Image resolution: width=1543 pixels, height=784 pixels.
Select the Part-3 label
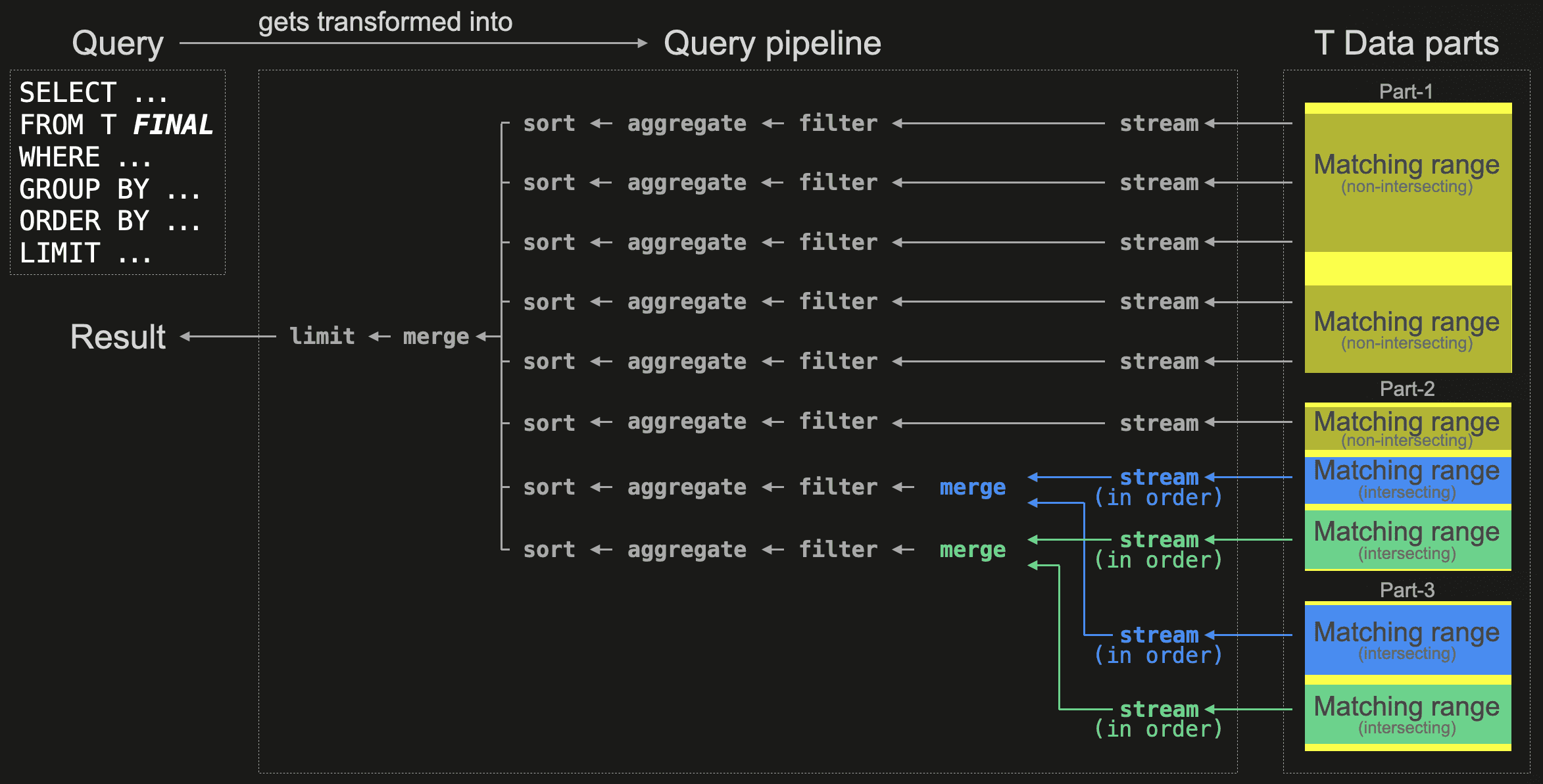tap(1407, 590)
